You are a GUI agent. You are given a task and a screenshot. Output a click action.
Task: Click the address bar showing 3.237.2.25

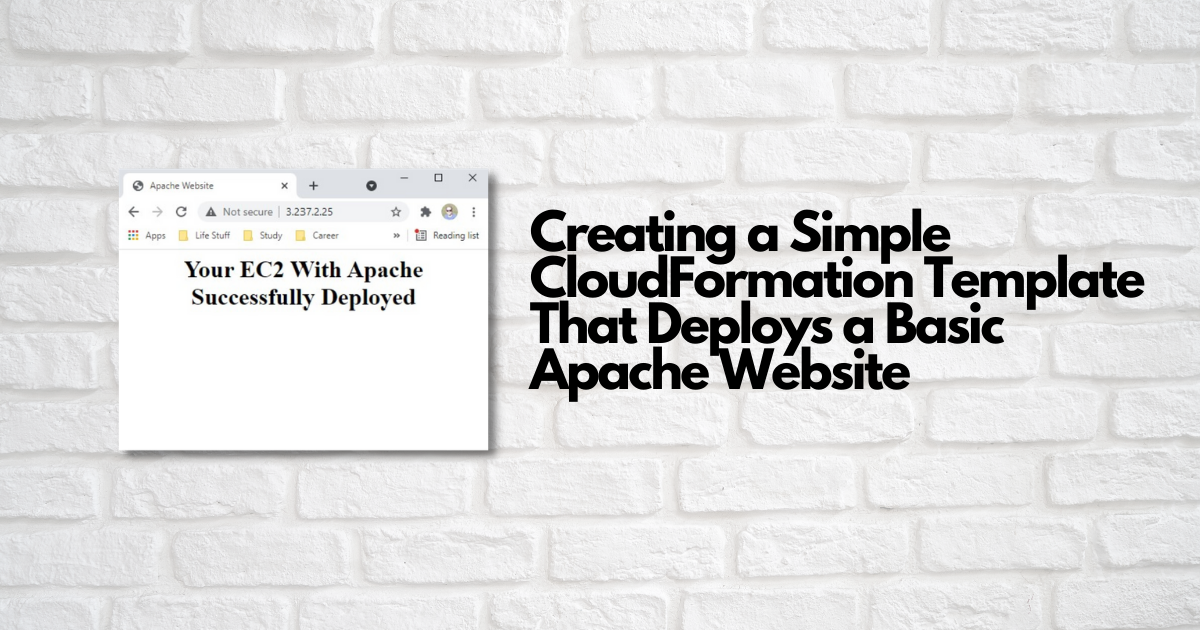click(x=303, y=212)
